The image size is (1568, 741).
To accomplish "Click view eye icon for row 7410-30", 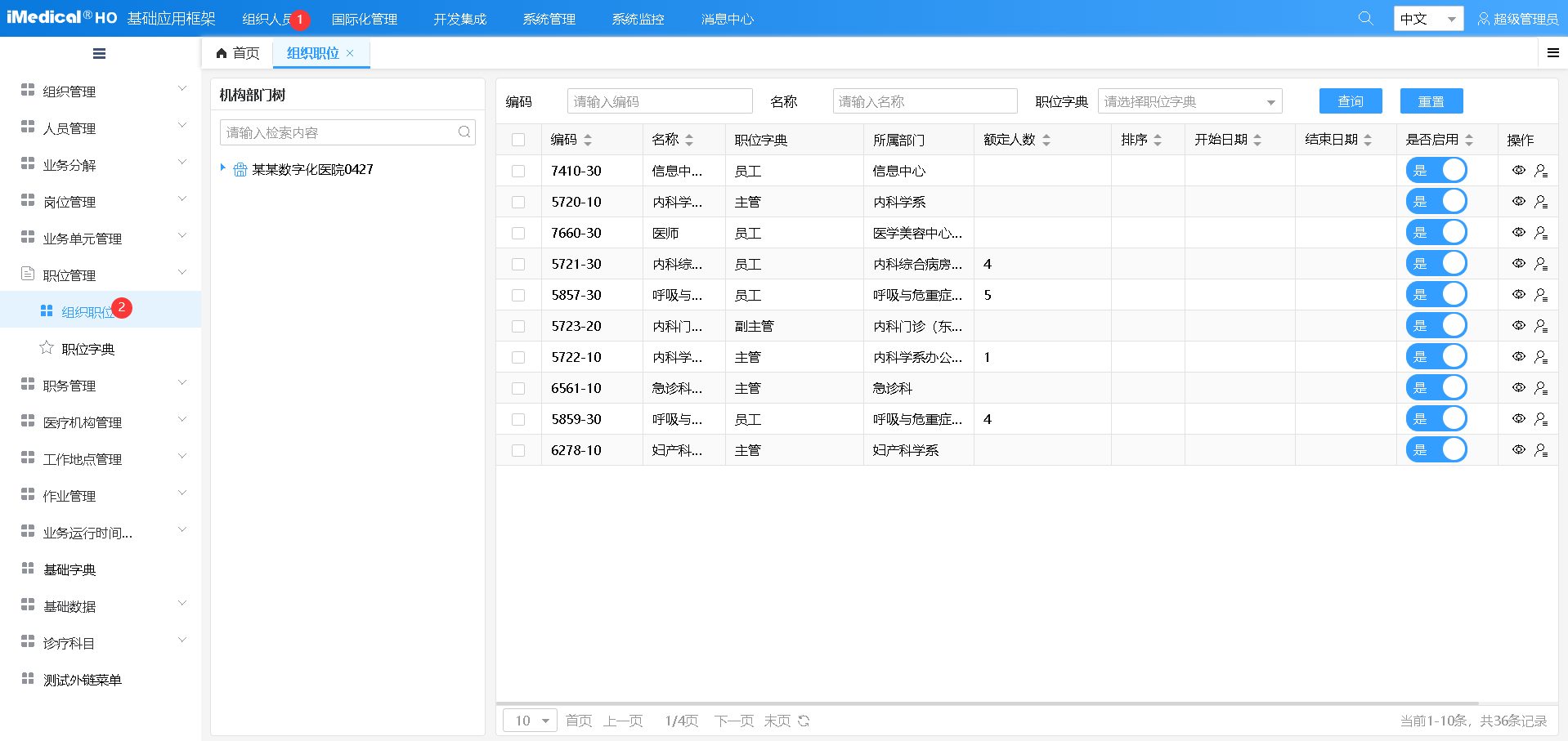I will click(1518, 171).
